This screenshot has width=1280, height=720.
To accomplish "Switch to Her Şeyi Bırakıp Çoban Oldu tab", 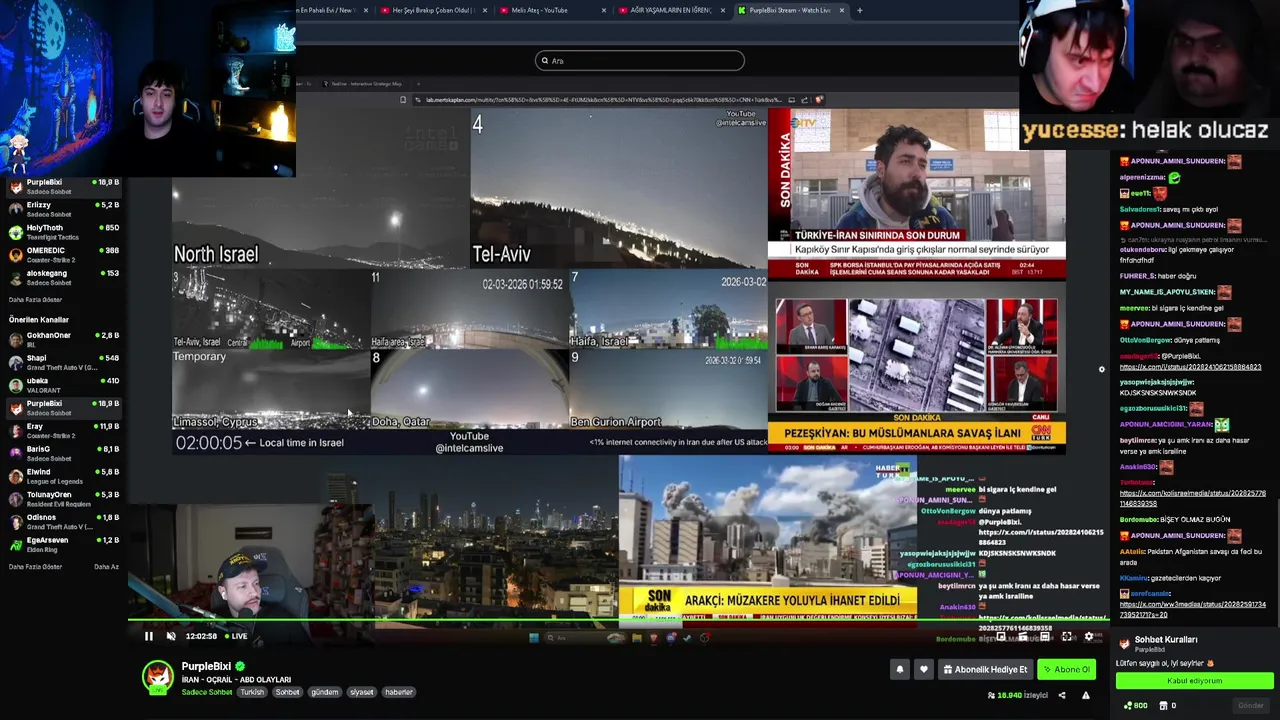I will [431, 10].
